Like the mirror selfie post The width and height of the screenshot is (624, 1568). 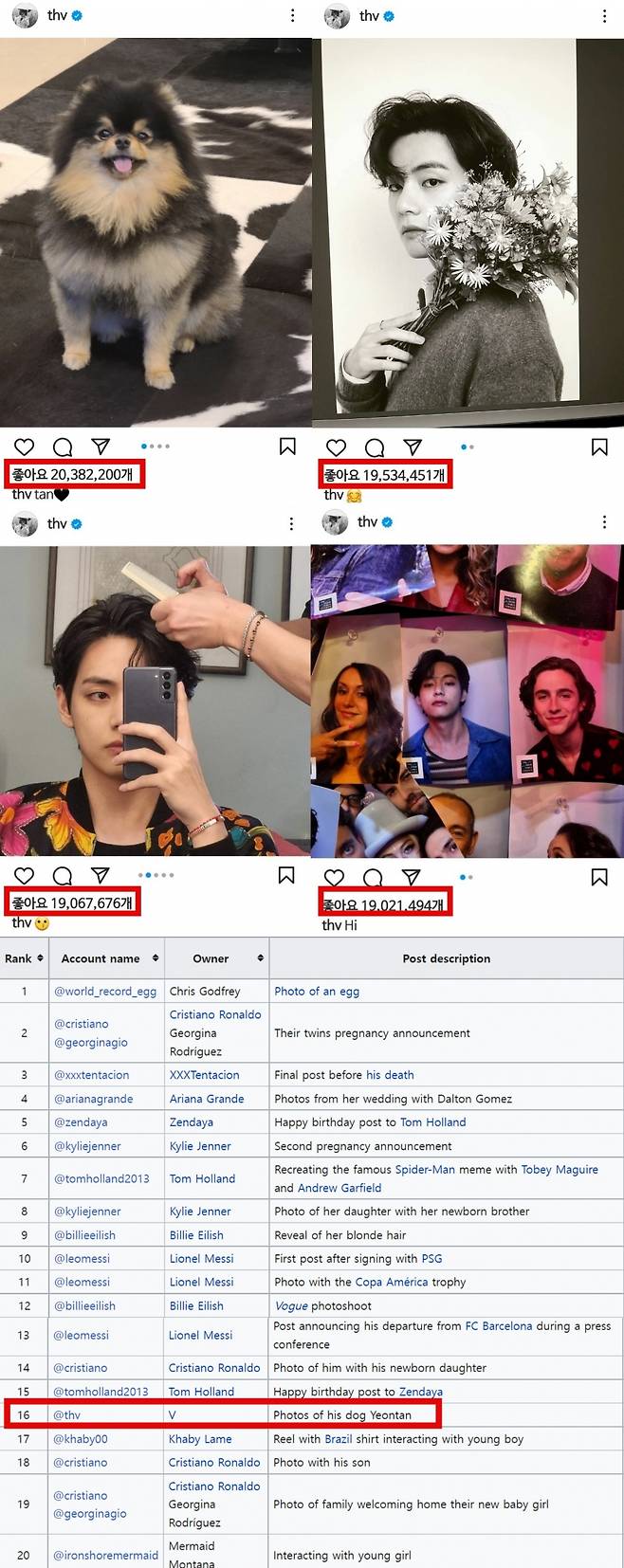pos(25,876)
